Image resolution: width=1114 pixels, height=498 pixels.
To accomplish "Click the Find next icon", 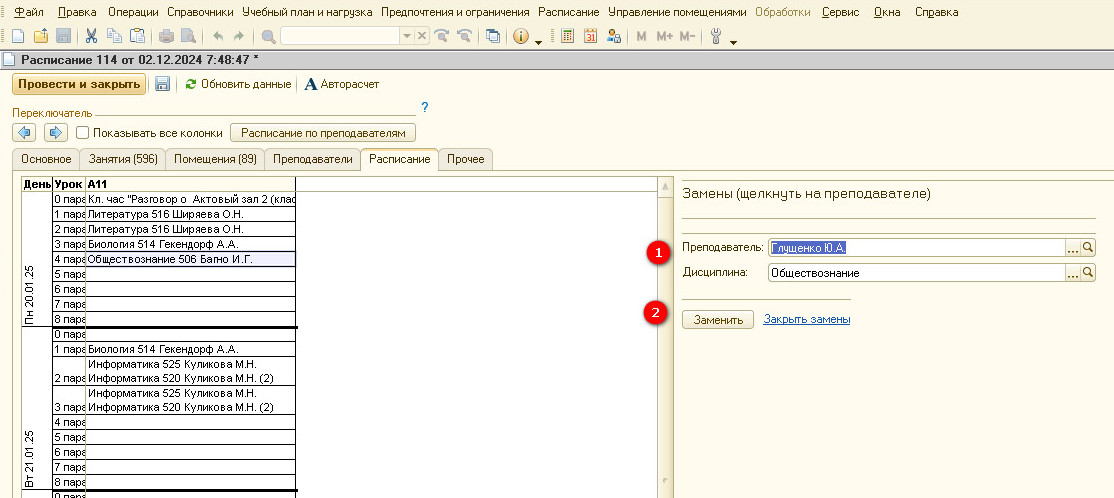I will tap(442, 36).
